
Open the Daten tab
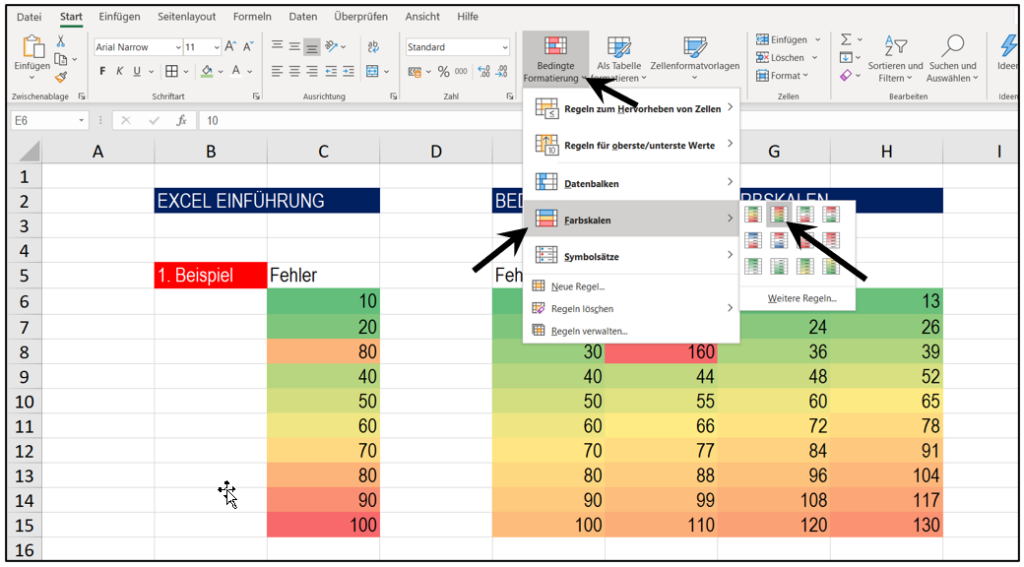pyautogui.click(x=302, y=17)
